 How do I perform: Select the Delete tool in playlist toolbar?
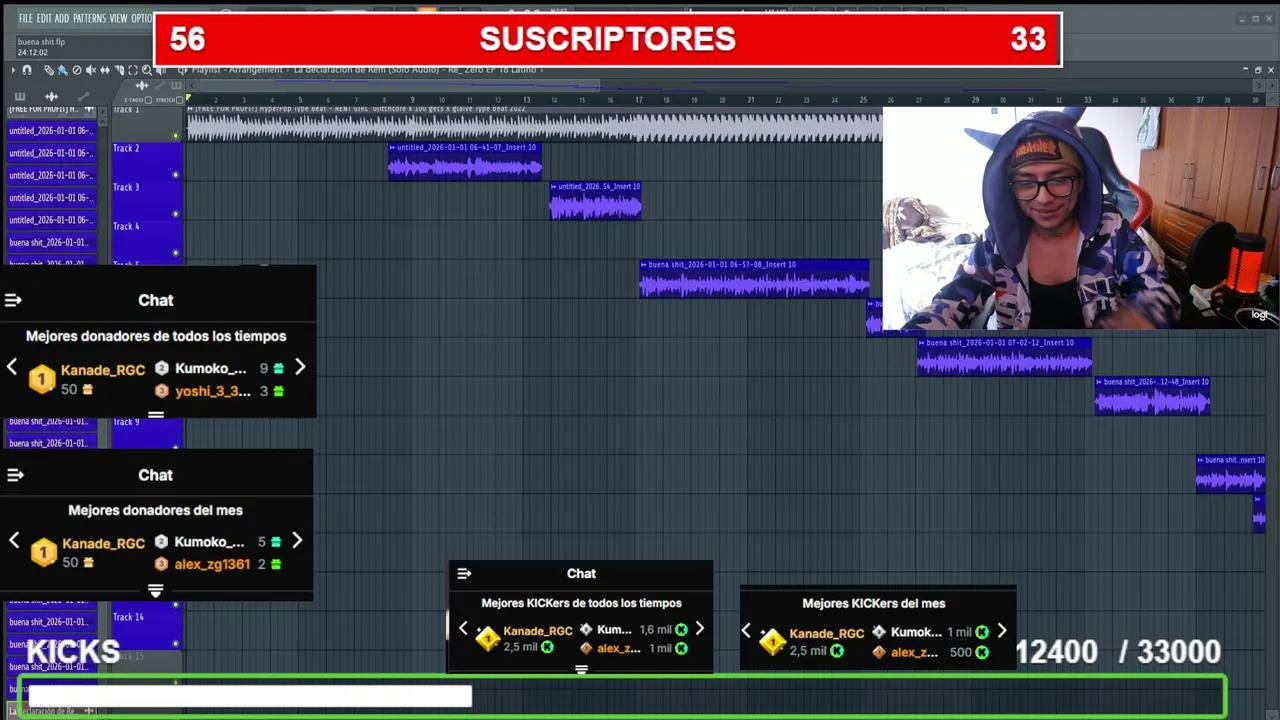click(77, 70)
